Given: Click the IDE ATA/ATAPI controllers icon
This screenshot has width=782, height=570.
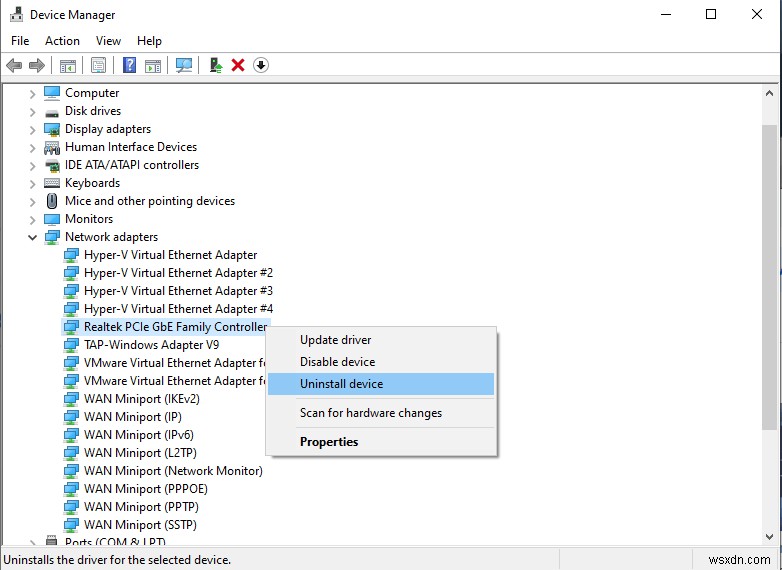Looking at the screenshot, I should [x=52, y=165].
